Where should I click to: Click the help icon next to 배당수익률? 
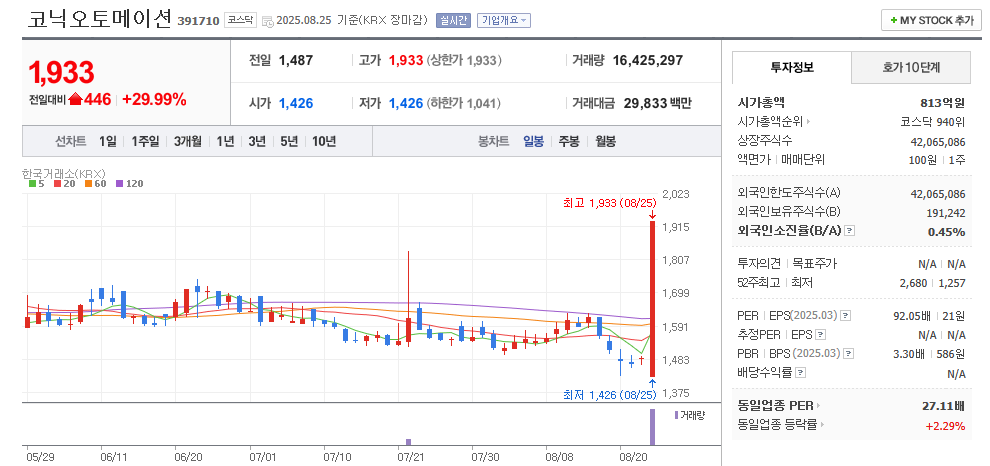coord(799,373)
